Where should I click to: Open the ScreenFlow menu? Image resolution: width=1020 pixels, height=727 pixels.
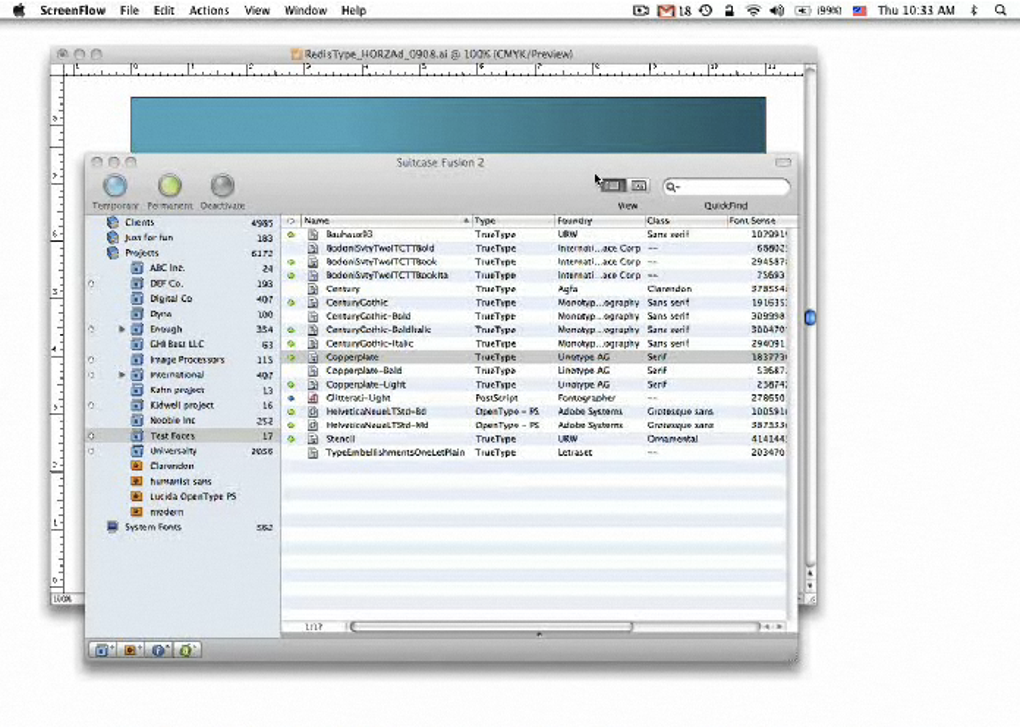click(x=72, y=10)
